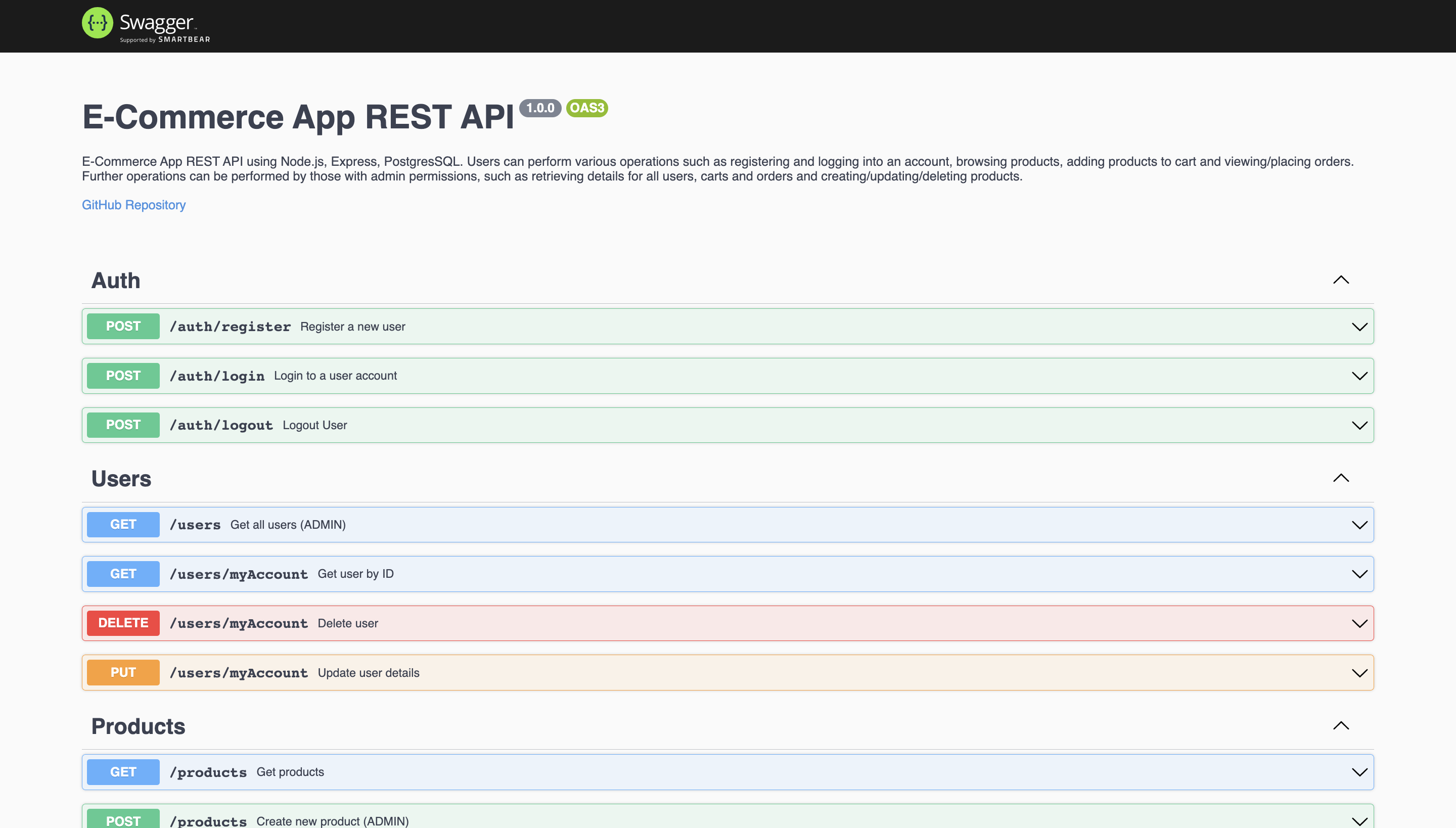The height and width of the screenshot is (828, 1456).
Task: Expand GET /users/myAccount arrow
Action: click(1359, 574)
